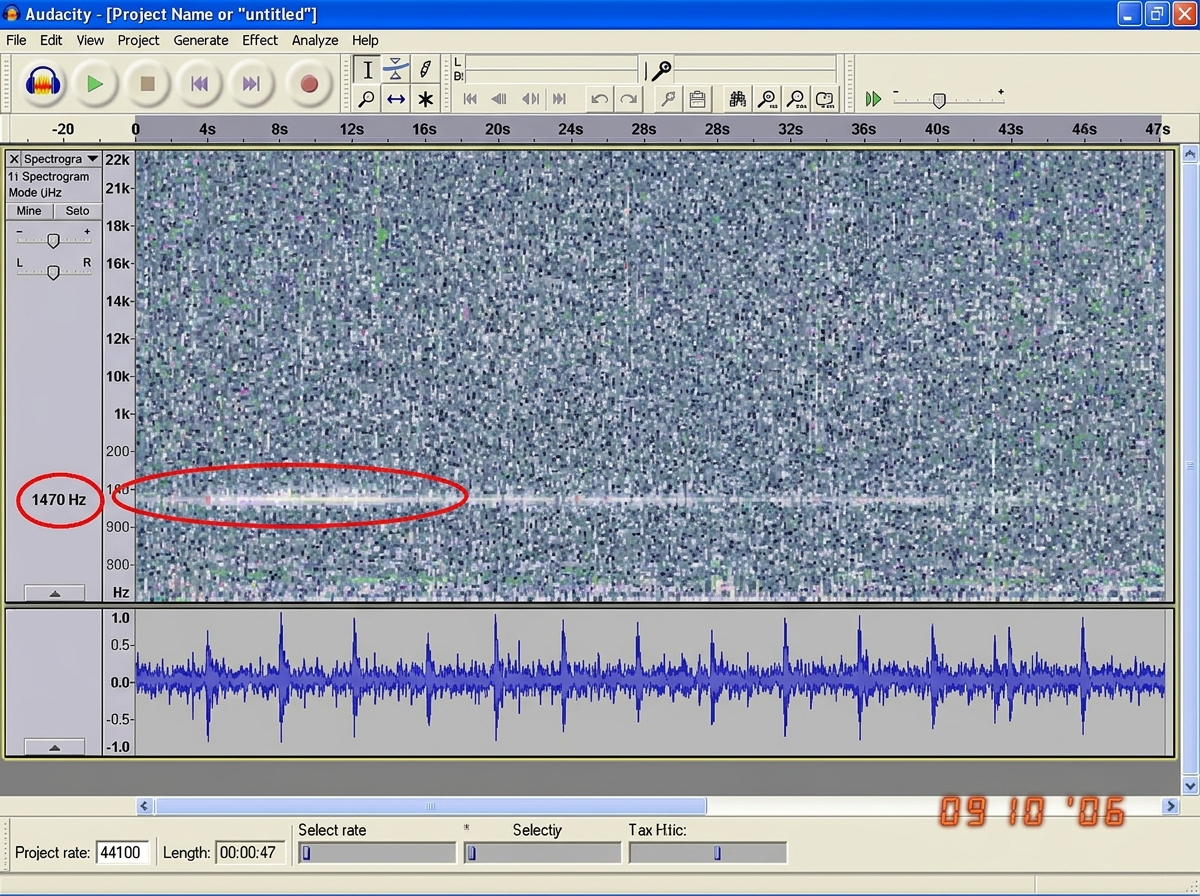Select the Envelope tool
Image resolution: width=1200 pixels, height=896 pixels.
396,69
